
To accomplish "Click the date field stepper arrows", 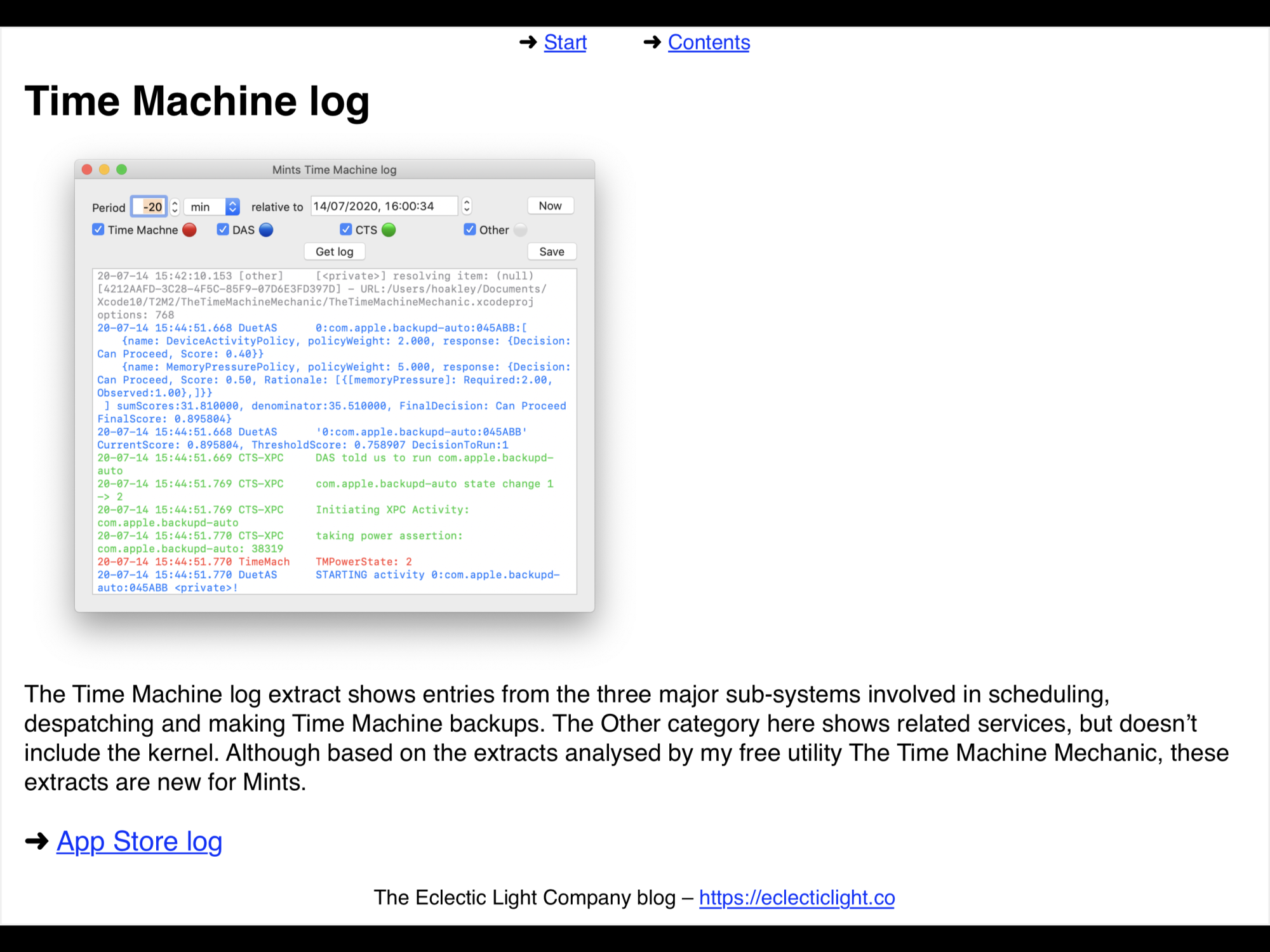I will pos(467,206).
